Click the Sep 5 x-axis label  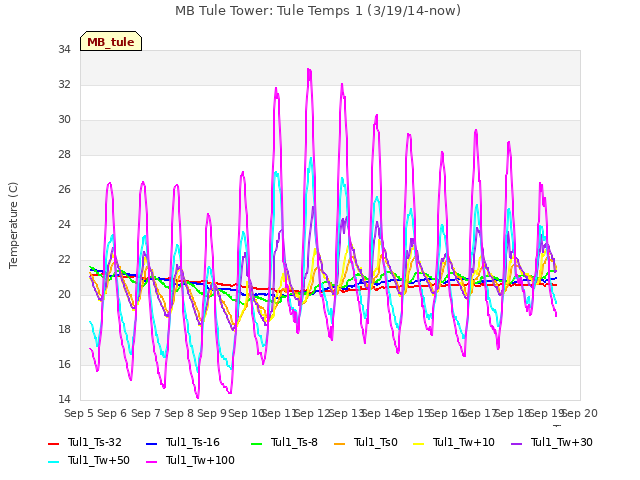[79, 413]
